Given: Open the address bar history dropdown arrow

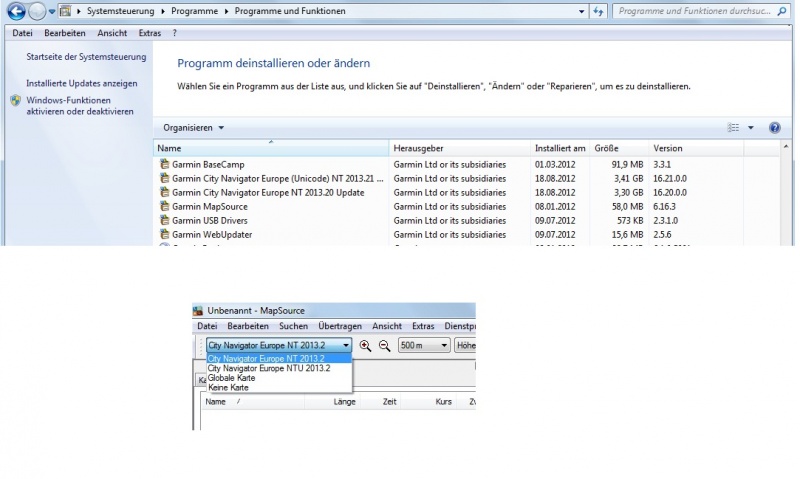Looking at the screenshot, I should (x=581, y=11).
